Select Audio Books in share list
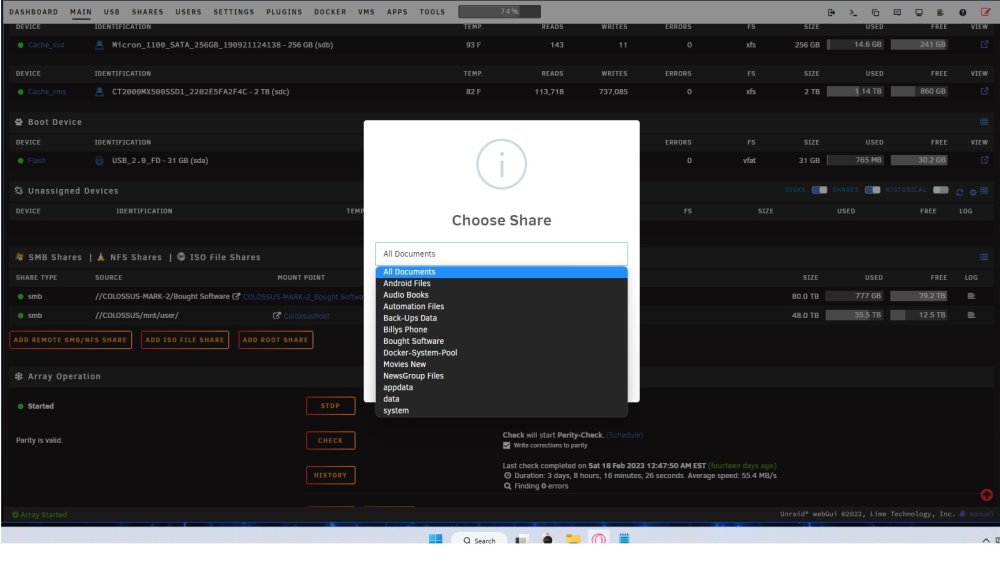Image resolution: width=1000 pixels, height=585 pixels. click(501, 295)
